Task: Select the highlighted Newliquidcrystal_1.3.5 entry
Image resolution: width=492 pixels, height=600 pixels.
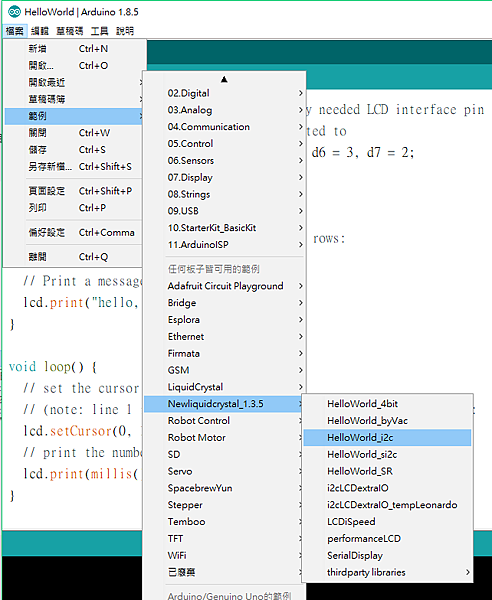Action: tap(225, 404)
